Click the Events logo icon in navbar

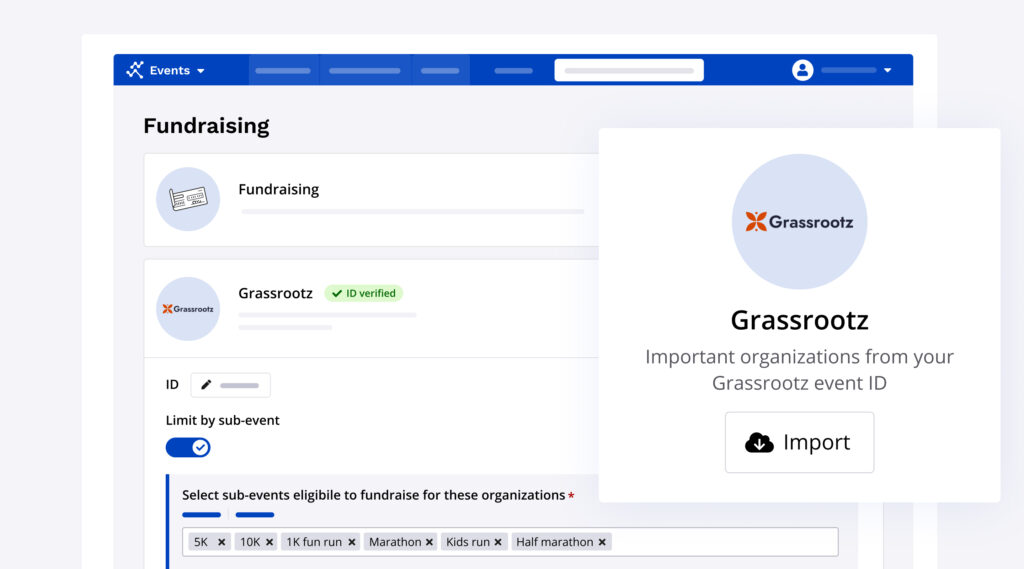(x=135, y=70)
